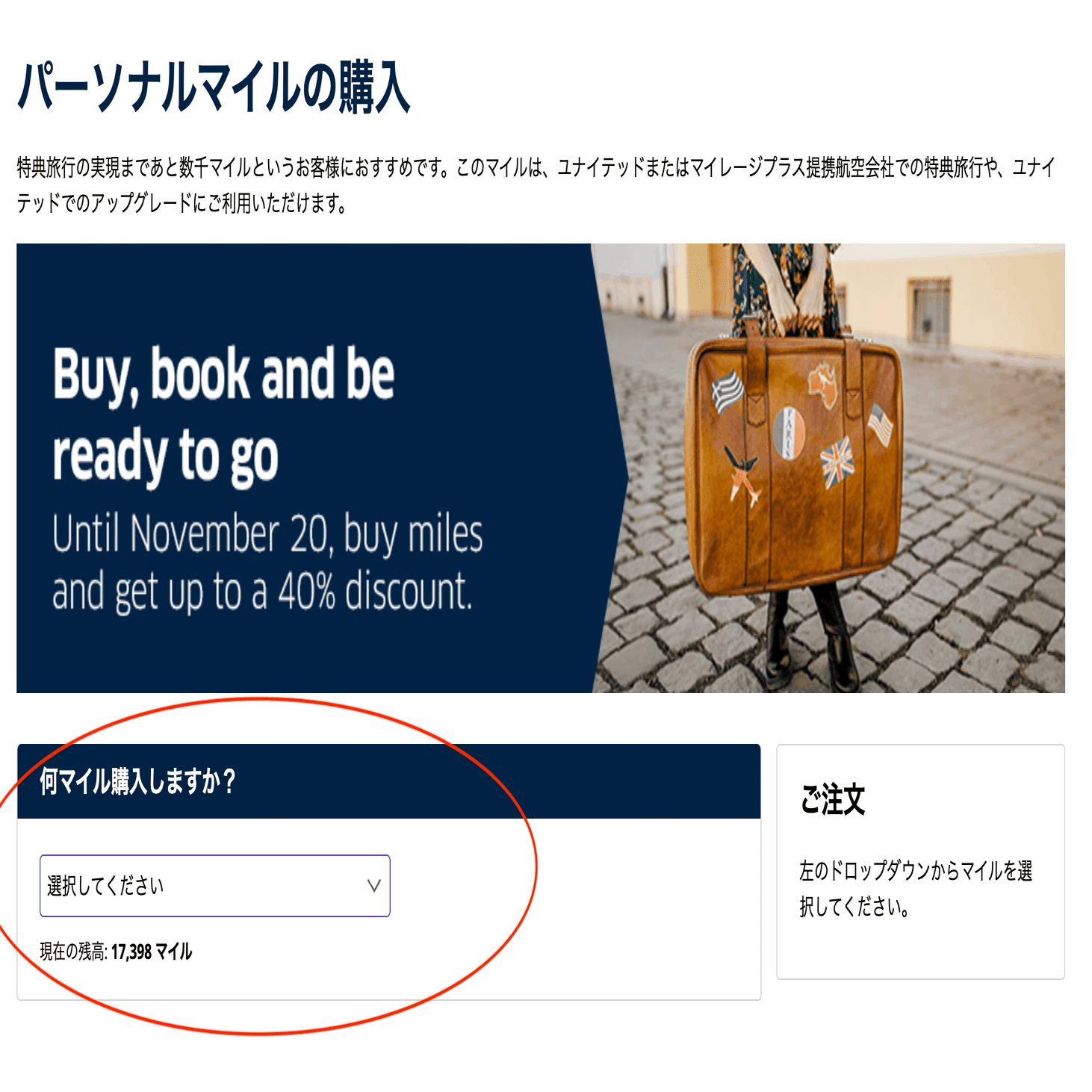Click the 17,398 マイル balance figure
The image size is (1092, 1092).
(x=152, y=952)
